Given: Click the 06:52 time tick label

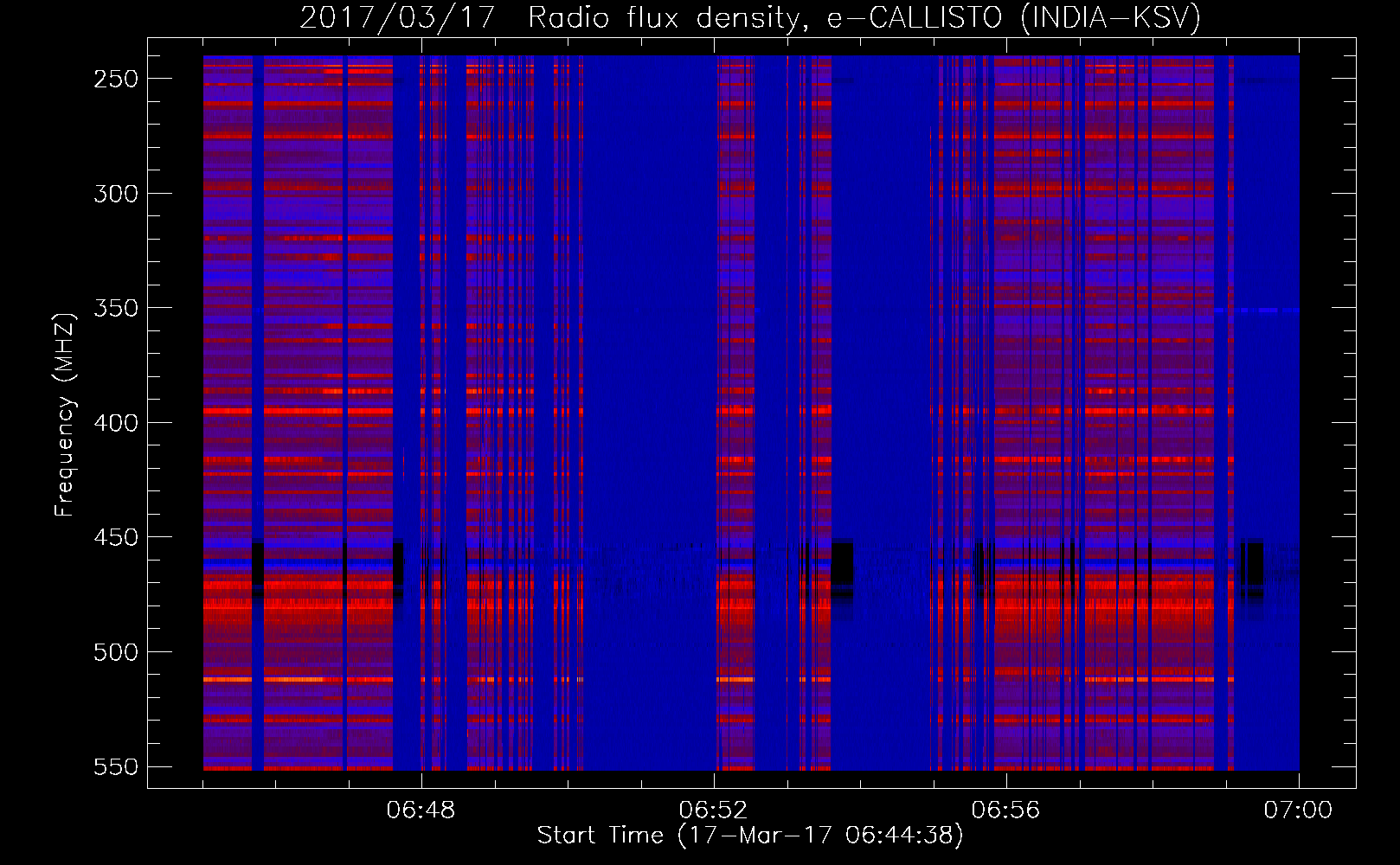Looking at the screenshot, I should click(x=713, y=811).
